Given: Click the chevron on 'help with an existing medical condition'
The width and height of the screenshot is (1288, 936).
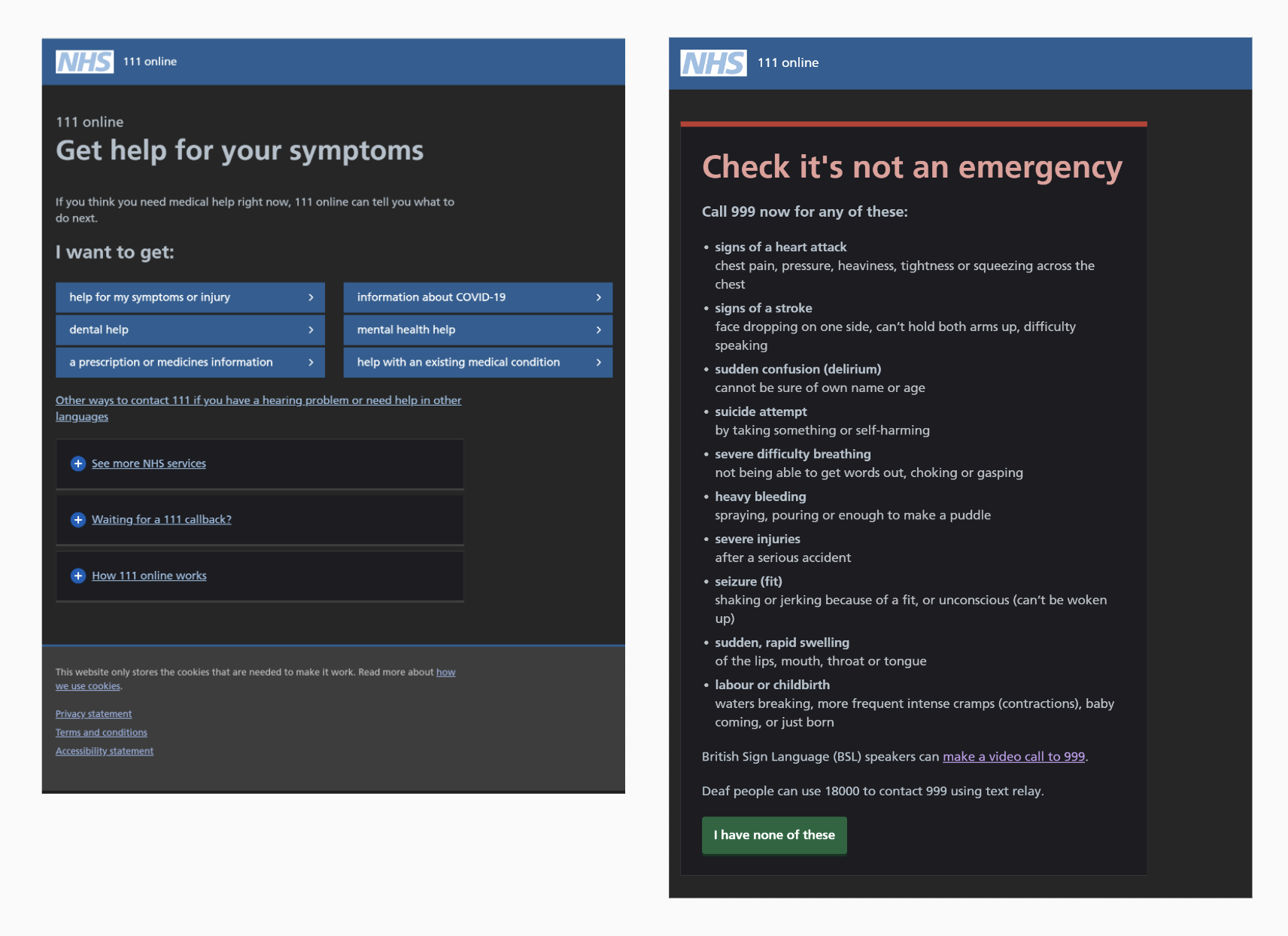Looking at the screenshot, I should (598, 362).
